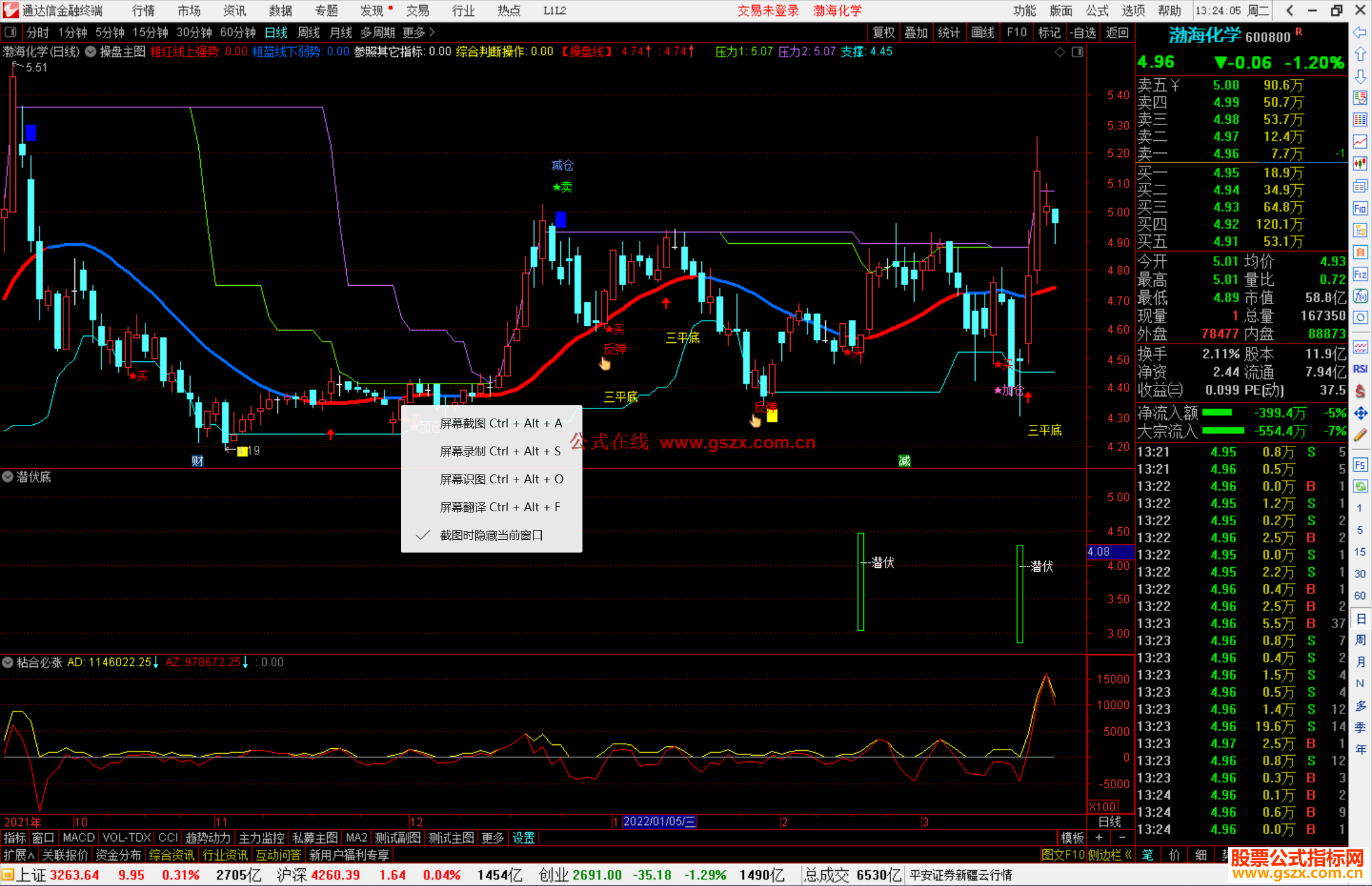Open the wavy lines indicator icon

(1360, 347)
